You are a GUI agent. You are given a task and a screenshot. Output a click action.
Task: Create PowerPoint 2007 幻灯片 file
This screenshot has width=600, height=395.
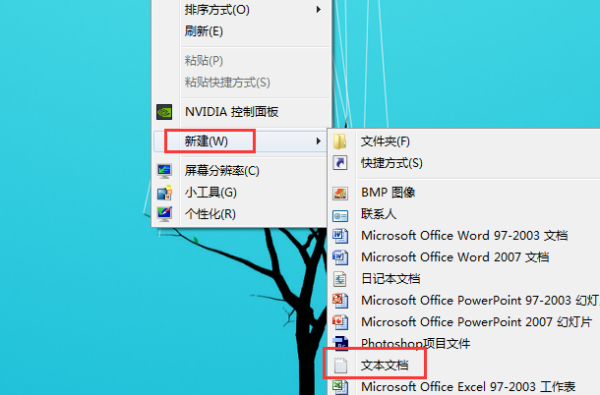[x=476, y=322]
